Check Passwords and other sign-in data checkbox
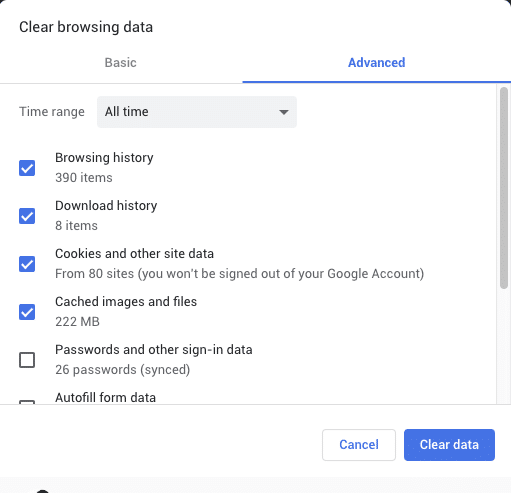Viewport: 511px width, 493px height. point(27,360)
